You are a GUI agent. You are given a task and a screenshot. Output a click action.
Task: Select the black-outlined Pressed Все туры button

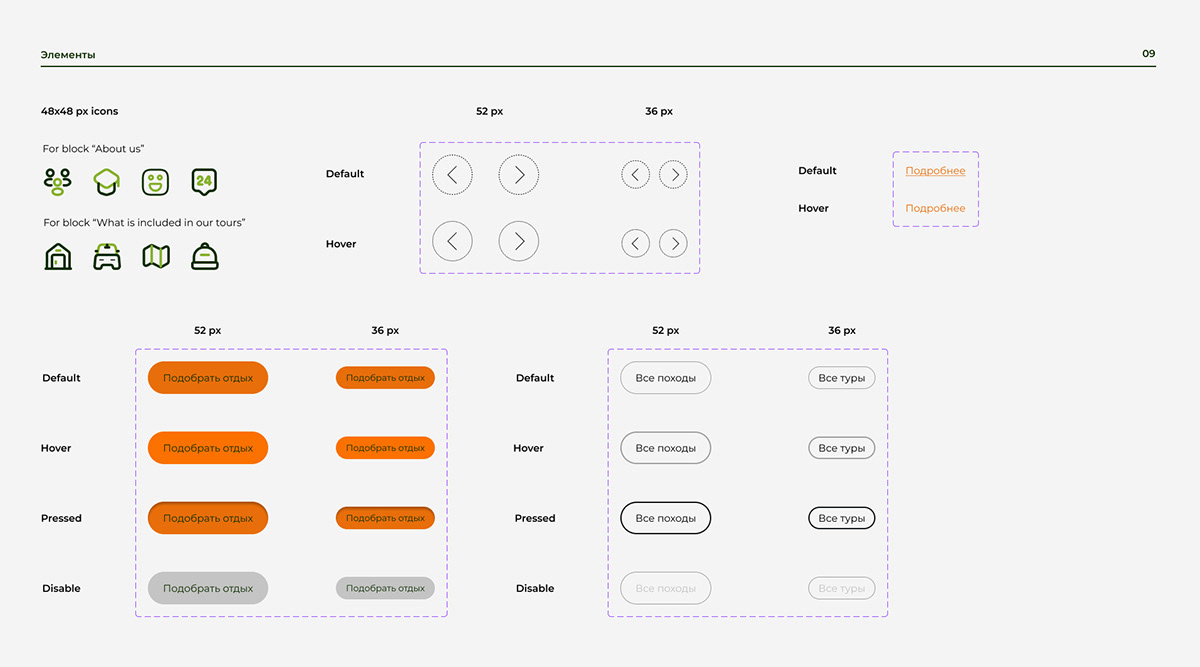pos(841,518)
